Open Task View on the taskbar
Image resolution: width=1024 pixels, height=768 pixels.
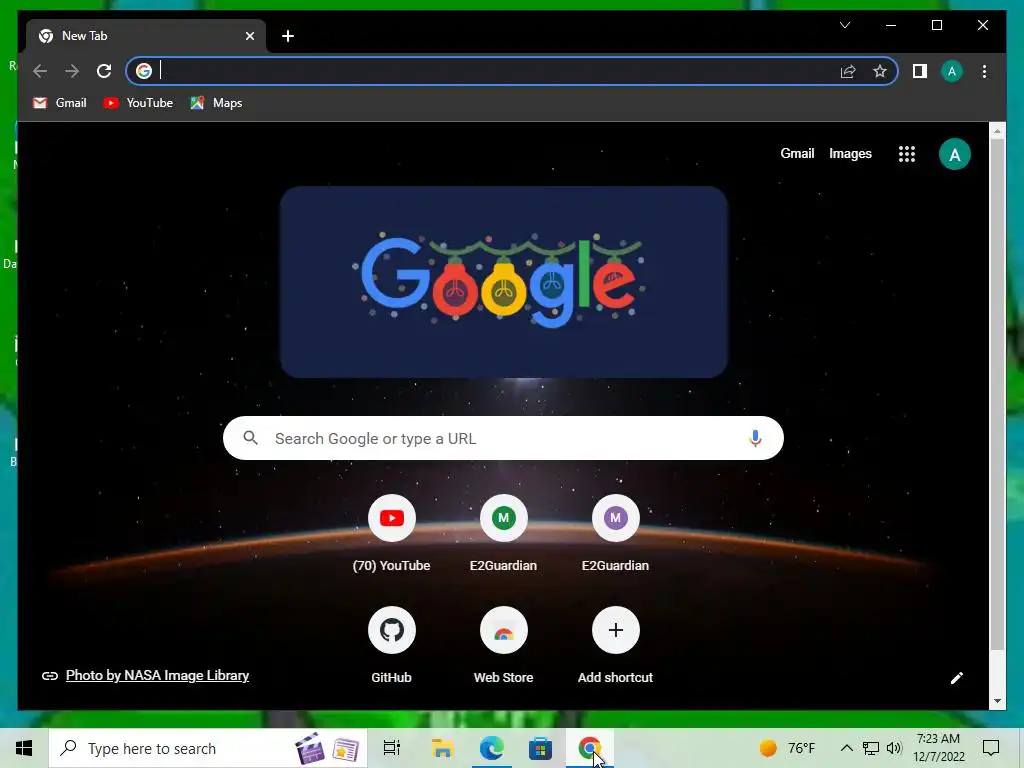click(391, 748)
